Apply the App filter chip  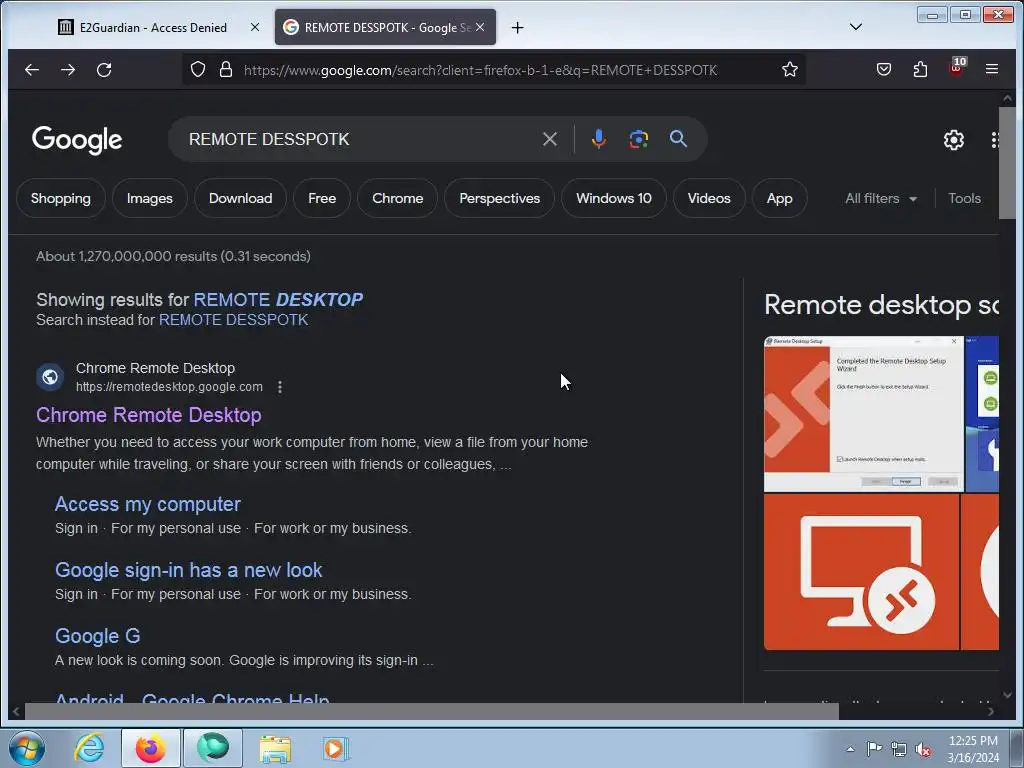click(780, 198)
